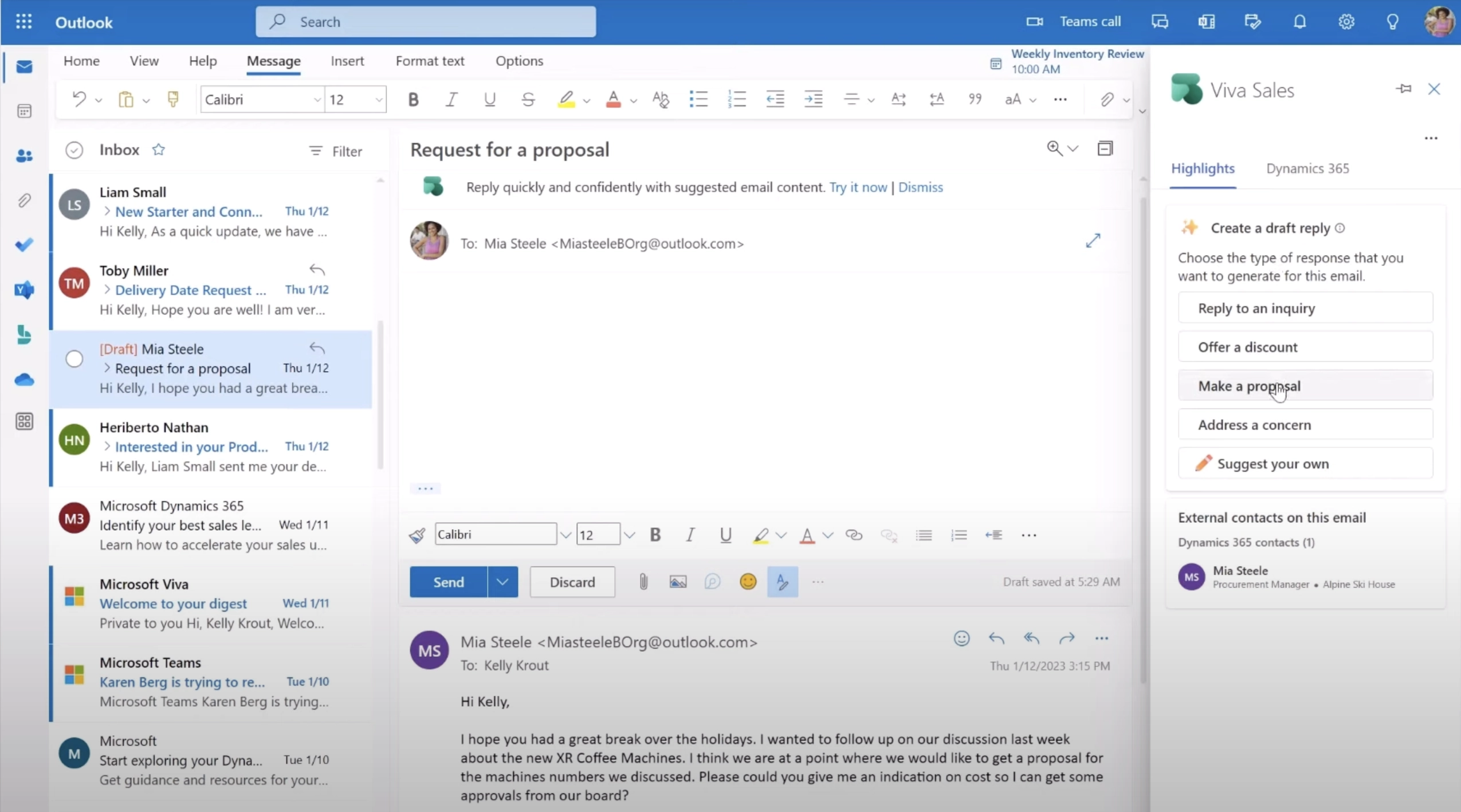Select all messages with the Inbox circle
The image size is (1461, 812).
pos(74,150)
